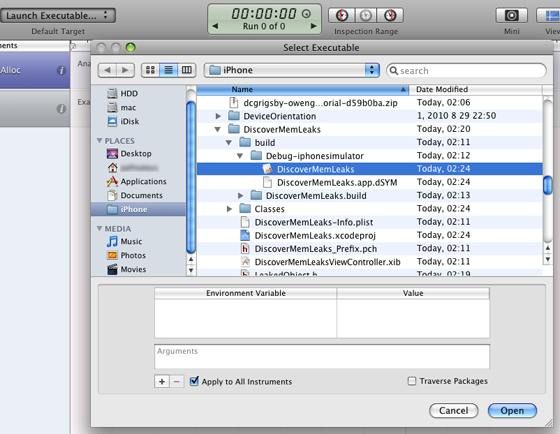Click the Debug-iphonesimulator folder name
The image size is (560, 434).
coord(315,156)
